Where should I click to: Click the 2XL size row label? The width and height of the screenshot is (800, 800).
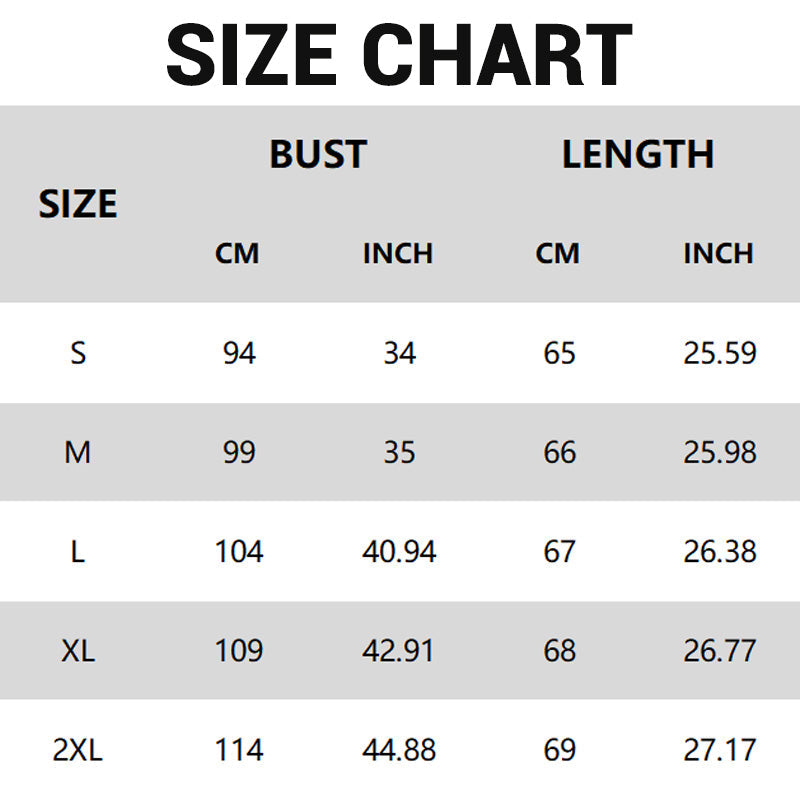78,750
